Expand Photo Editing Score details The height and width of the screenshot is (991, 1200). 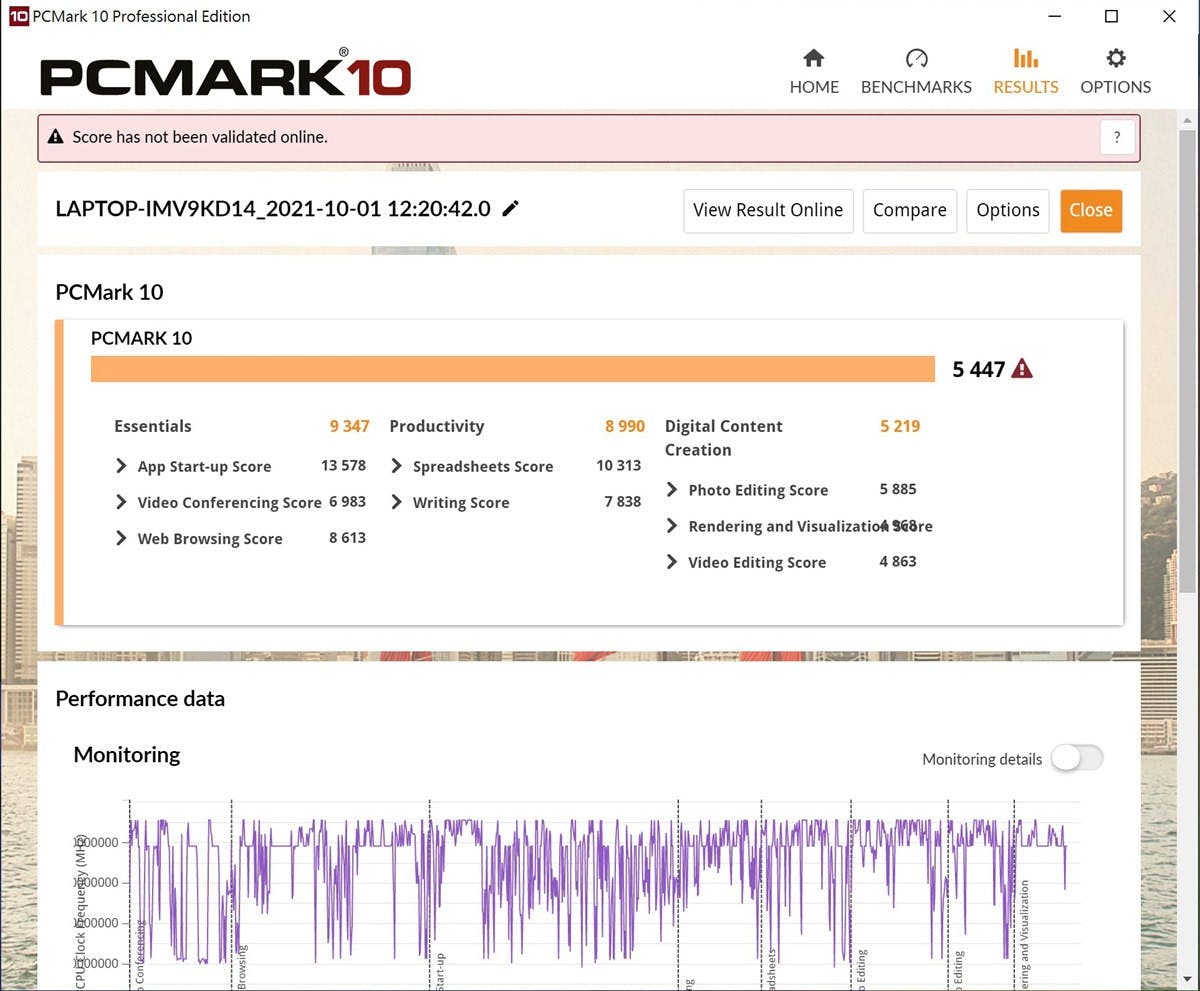point(672,490)
